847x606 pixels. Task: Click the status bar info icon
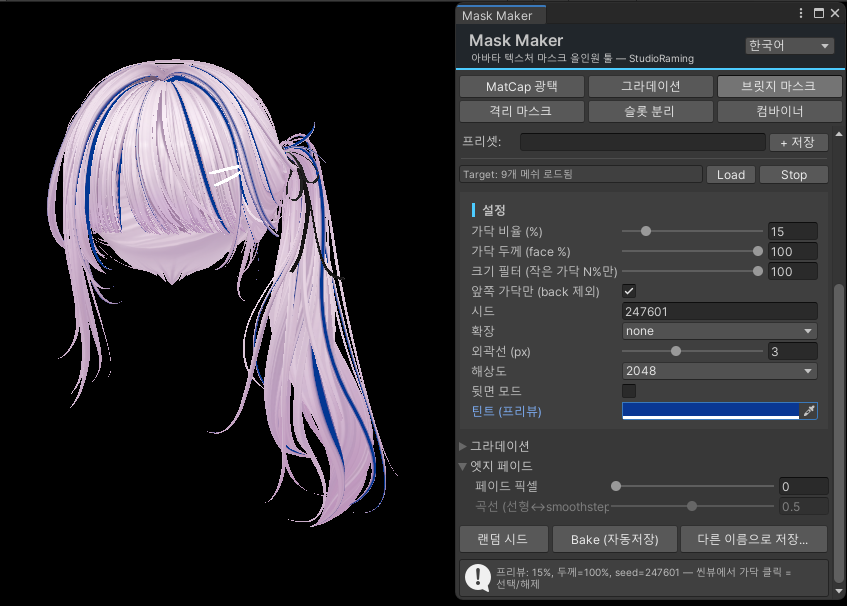(x=478, y=577)
